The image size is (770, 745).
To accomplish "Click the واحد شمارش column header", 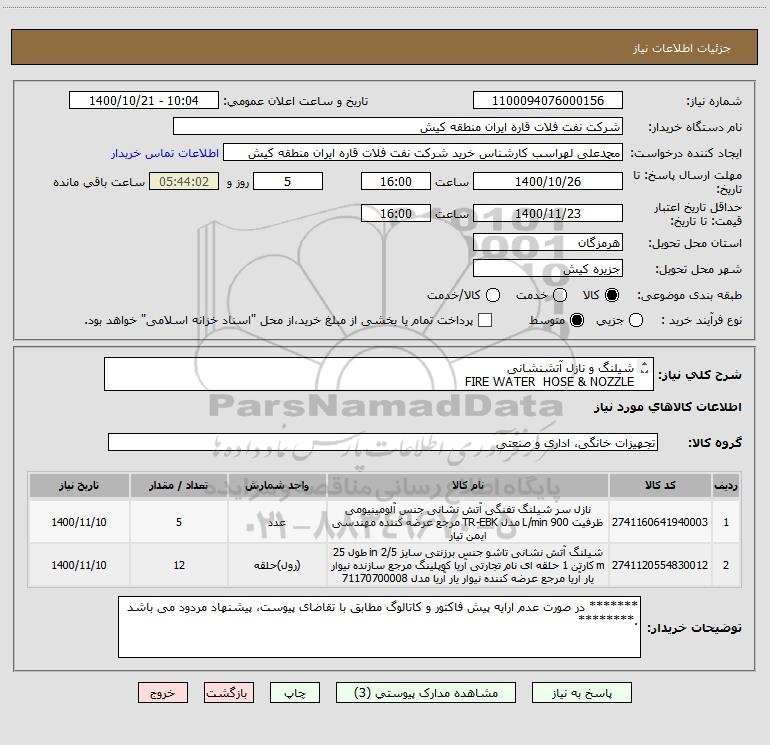I will click(x=277, y=485).
